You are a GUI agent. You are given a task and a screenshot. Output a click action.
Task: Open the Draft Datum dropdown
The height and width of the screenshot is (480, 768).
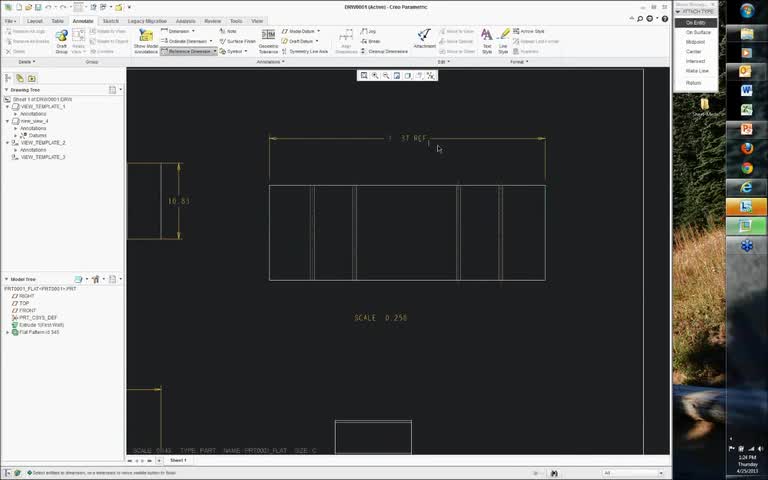(x=317, y=41)
